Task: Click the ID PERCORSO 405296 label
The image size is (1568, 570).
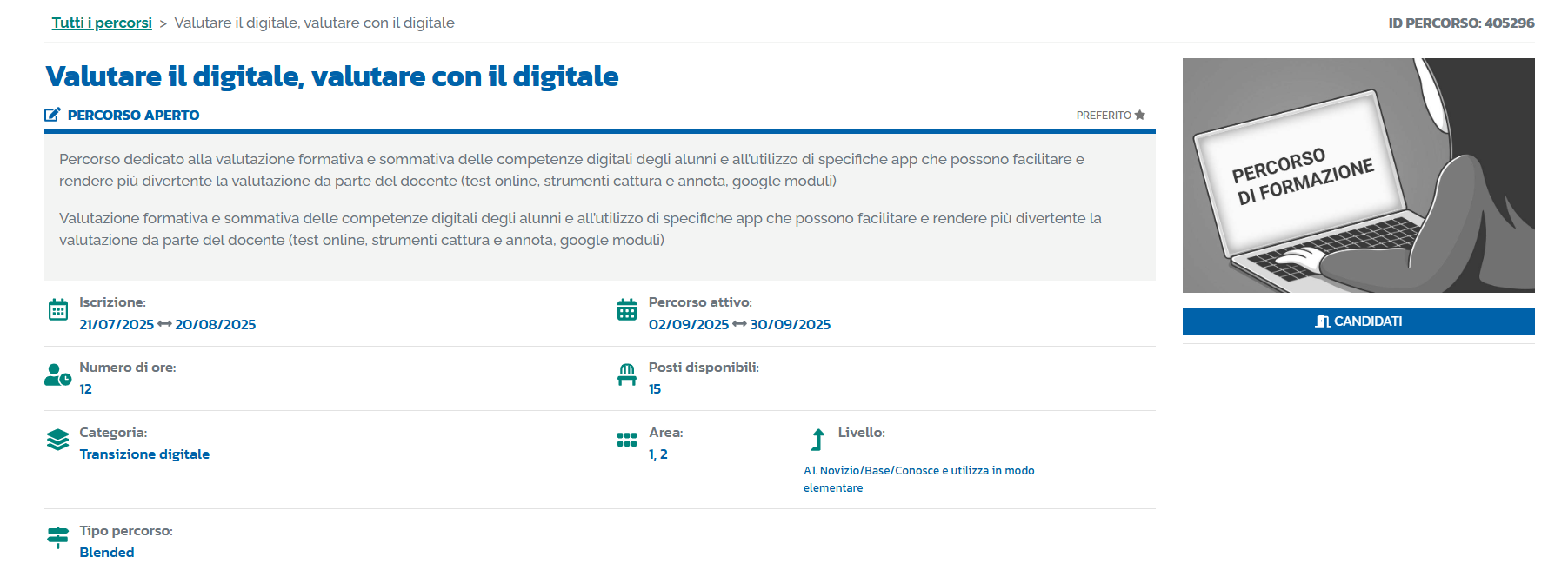Action: coord(1461,23)
